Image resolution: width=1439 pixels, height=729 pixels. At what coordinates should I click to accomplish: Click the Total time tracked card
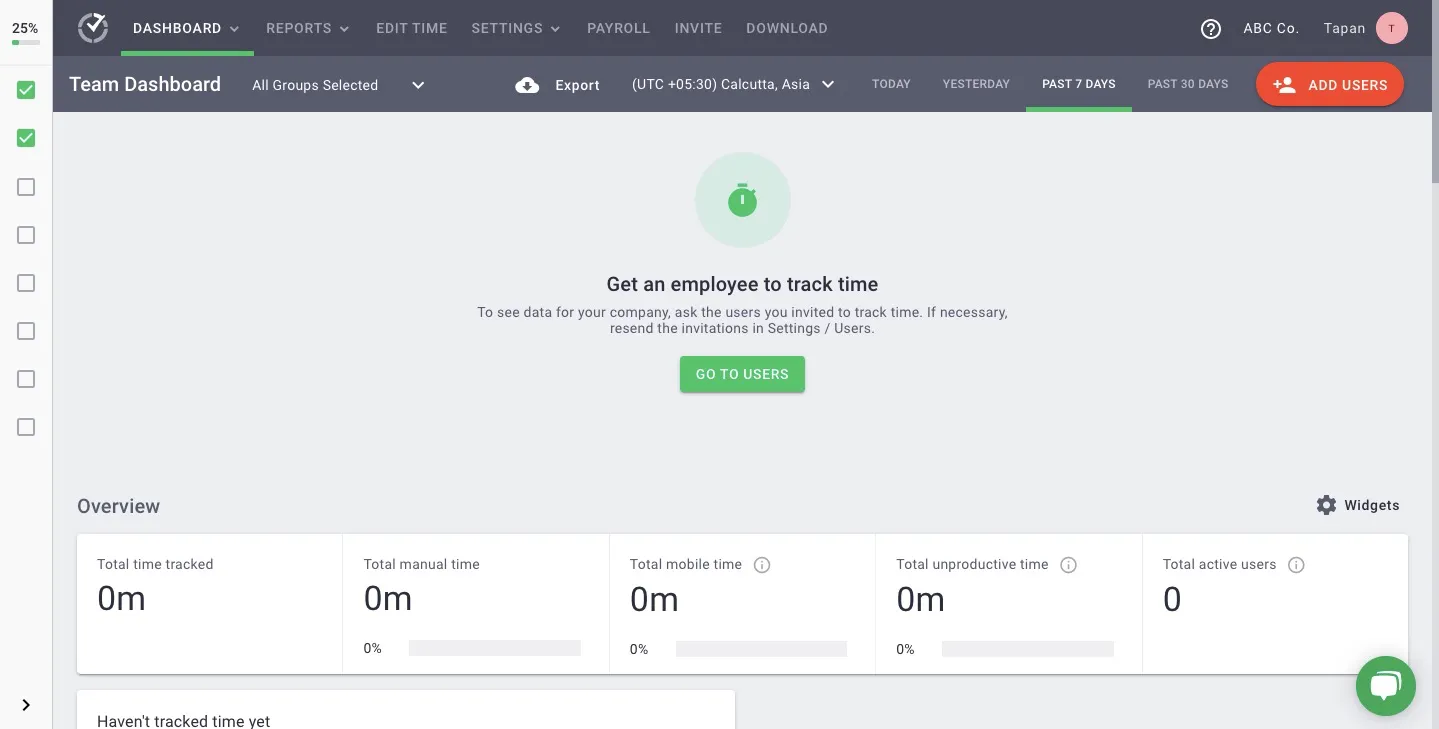(210, 603)
